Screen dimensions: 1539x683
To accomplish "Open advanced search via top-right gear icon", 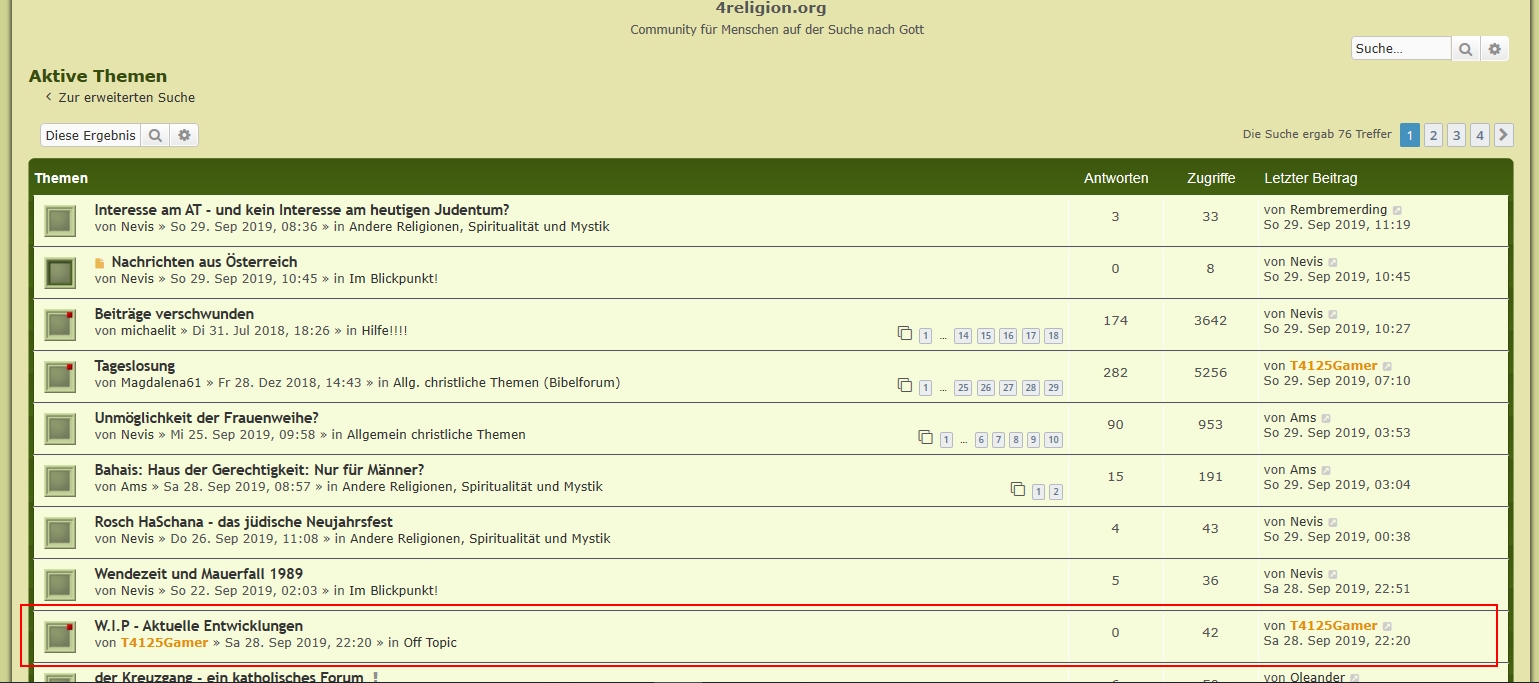I will click(1494, 49).
